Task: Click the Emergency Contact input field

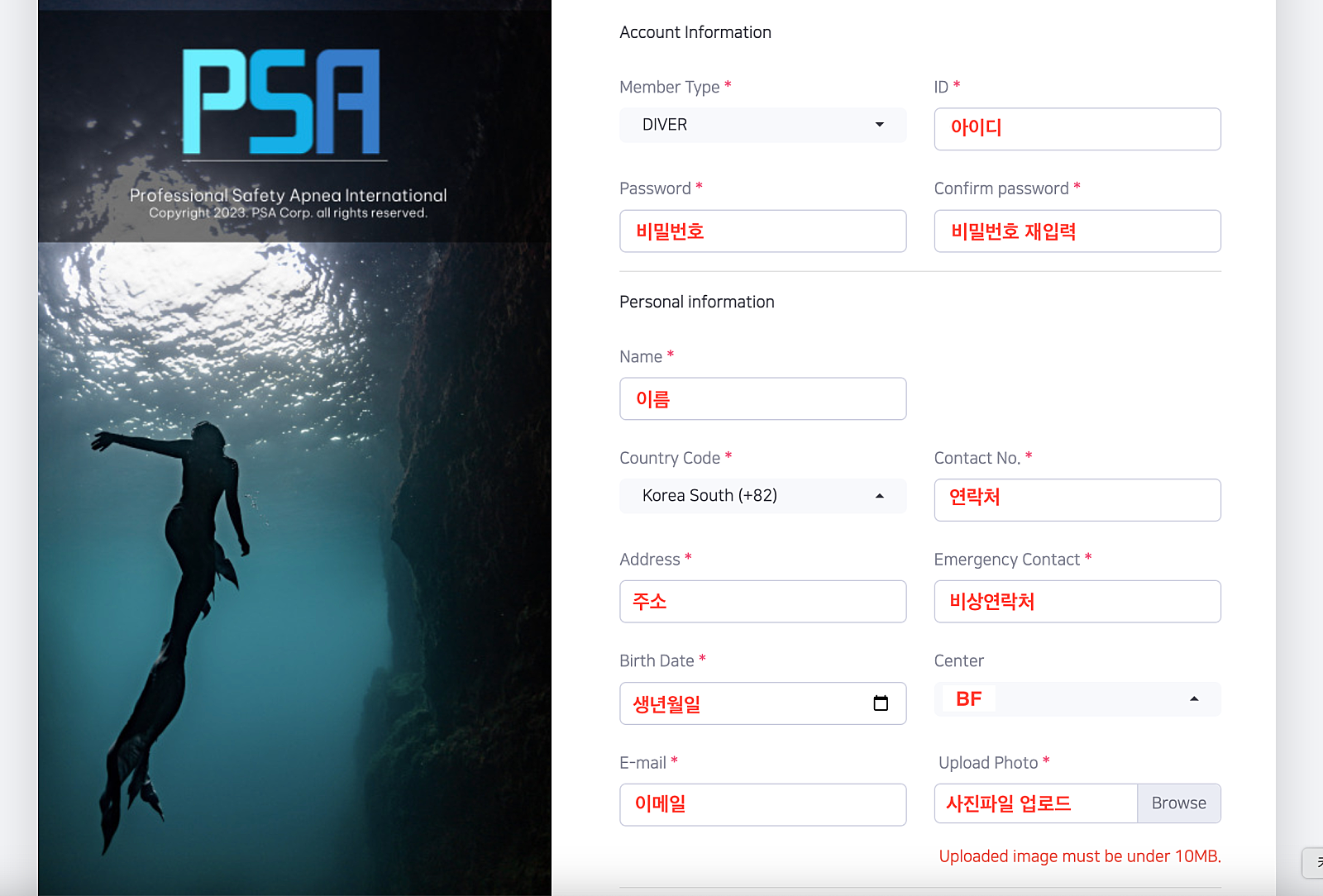Action: tap(1077, 601)
